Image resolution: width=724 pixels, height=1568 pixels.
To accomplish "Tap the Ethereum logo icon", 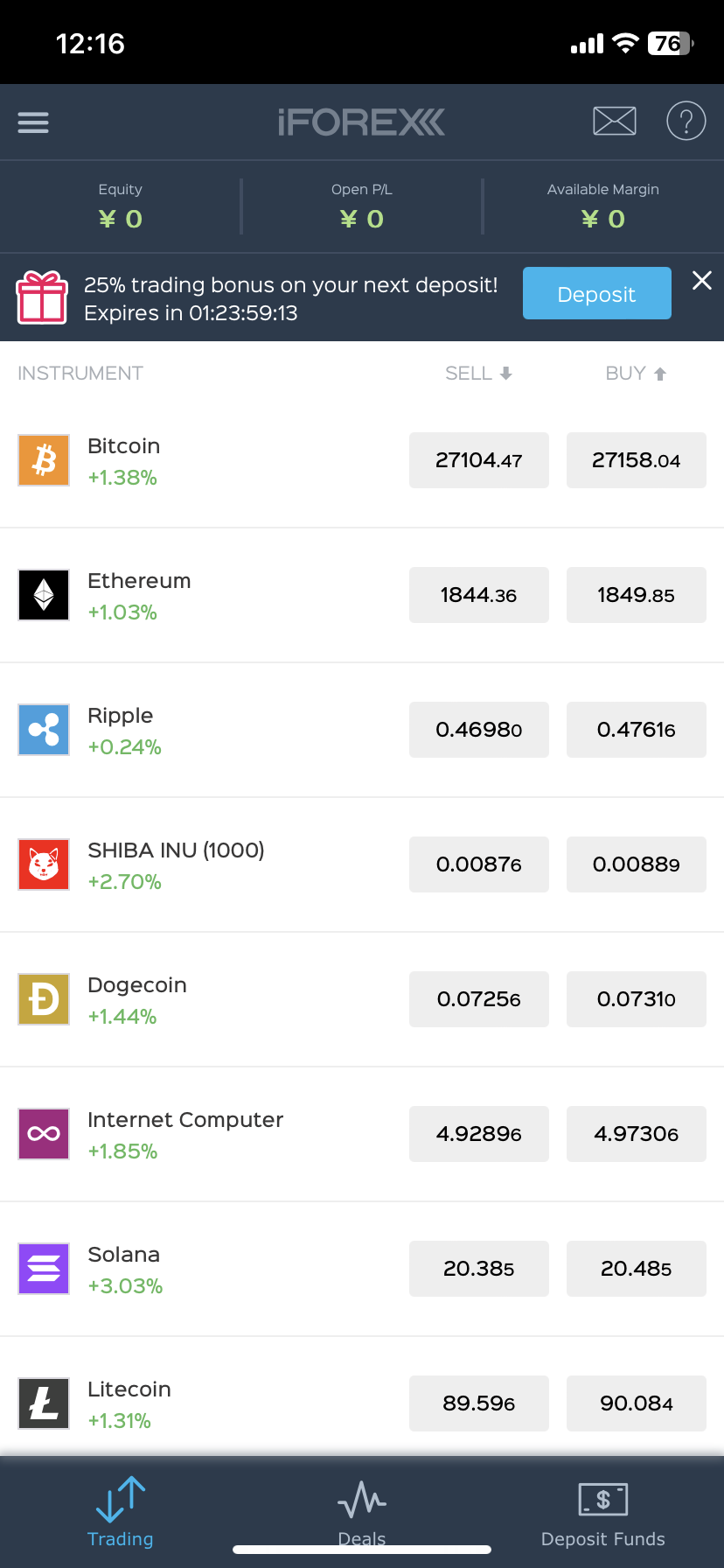I will (x=44, y=595).
